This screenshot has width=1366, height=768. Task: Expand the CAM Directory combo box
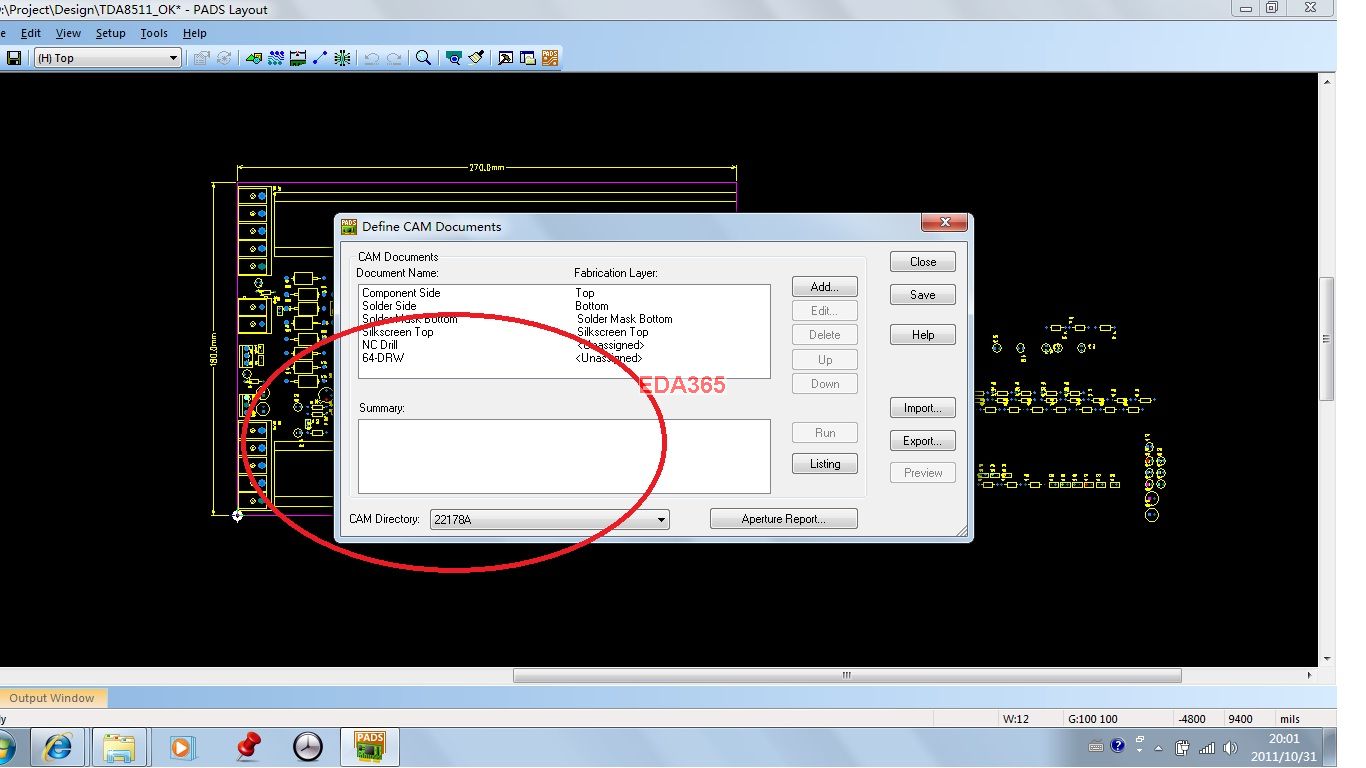tap(549, 520)
